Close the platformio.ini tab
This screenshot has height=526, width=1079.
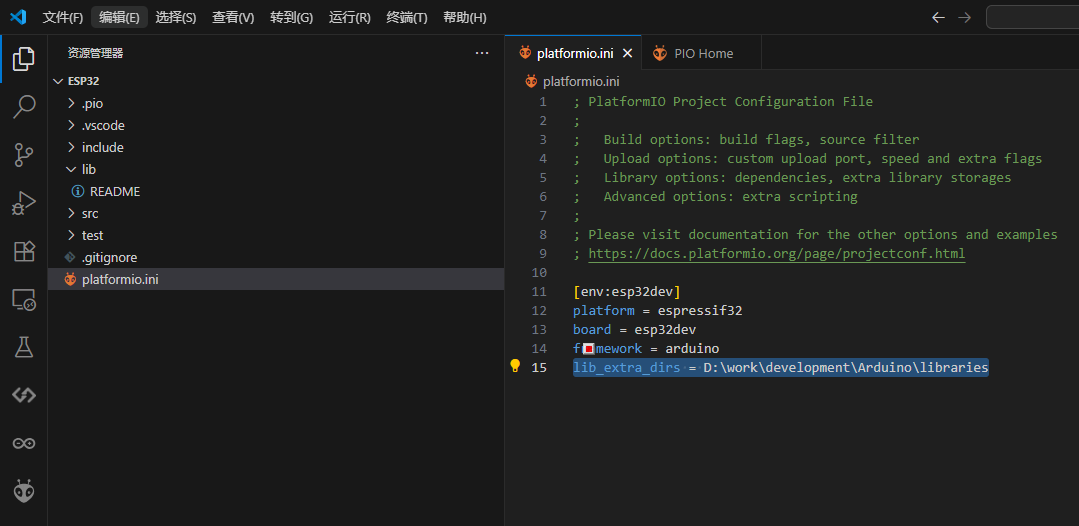click(628, 54)
